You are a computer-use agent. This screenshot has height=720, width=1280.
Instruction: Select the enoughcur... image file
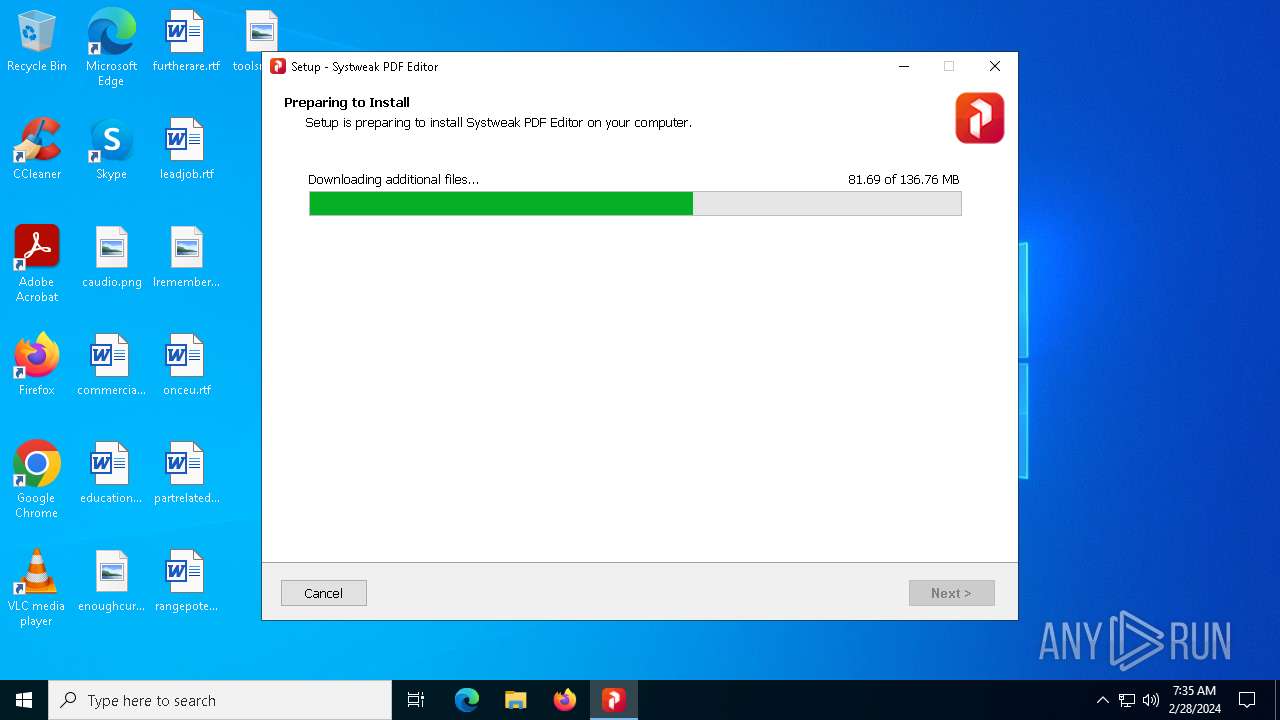coord(111,582)
